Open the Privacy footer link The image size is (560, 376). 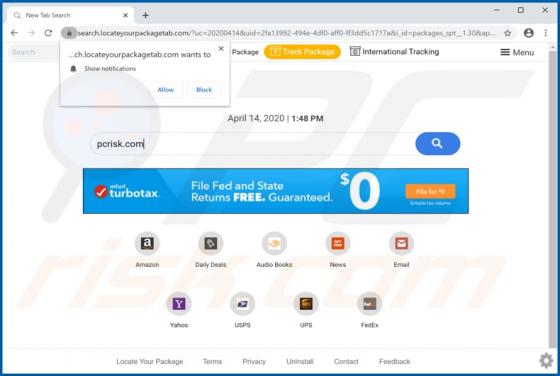pyautogui.click(x=254, y=361)
